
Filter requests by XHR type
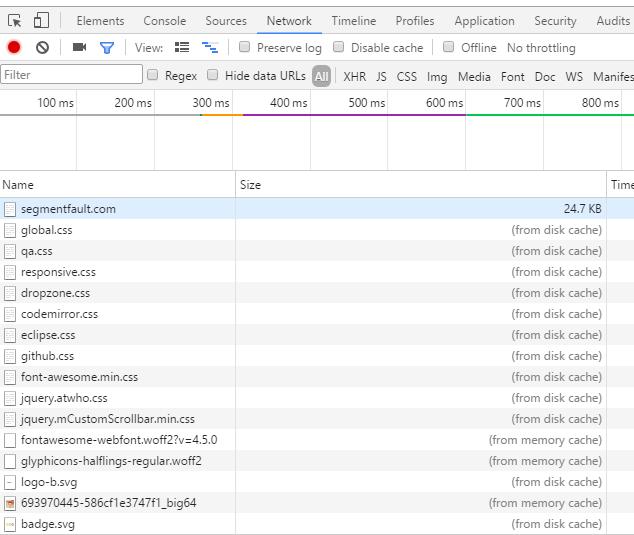tap(354, 76)
